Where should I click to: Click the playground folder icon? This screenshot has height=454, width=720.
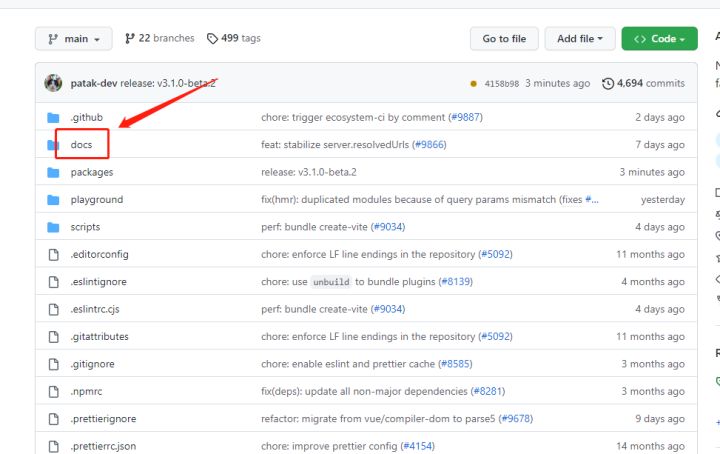point(53,200)
